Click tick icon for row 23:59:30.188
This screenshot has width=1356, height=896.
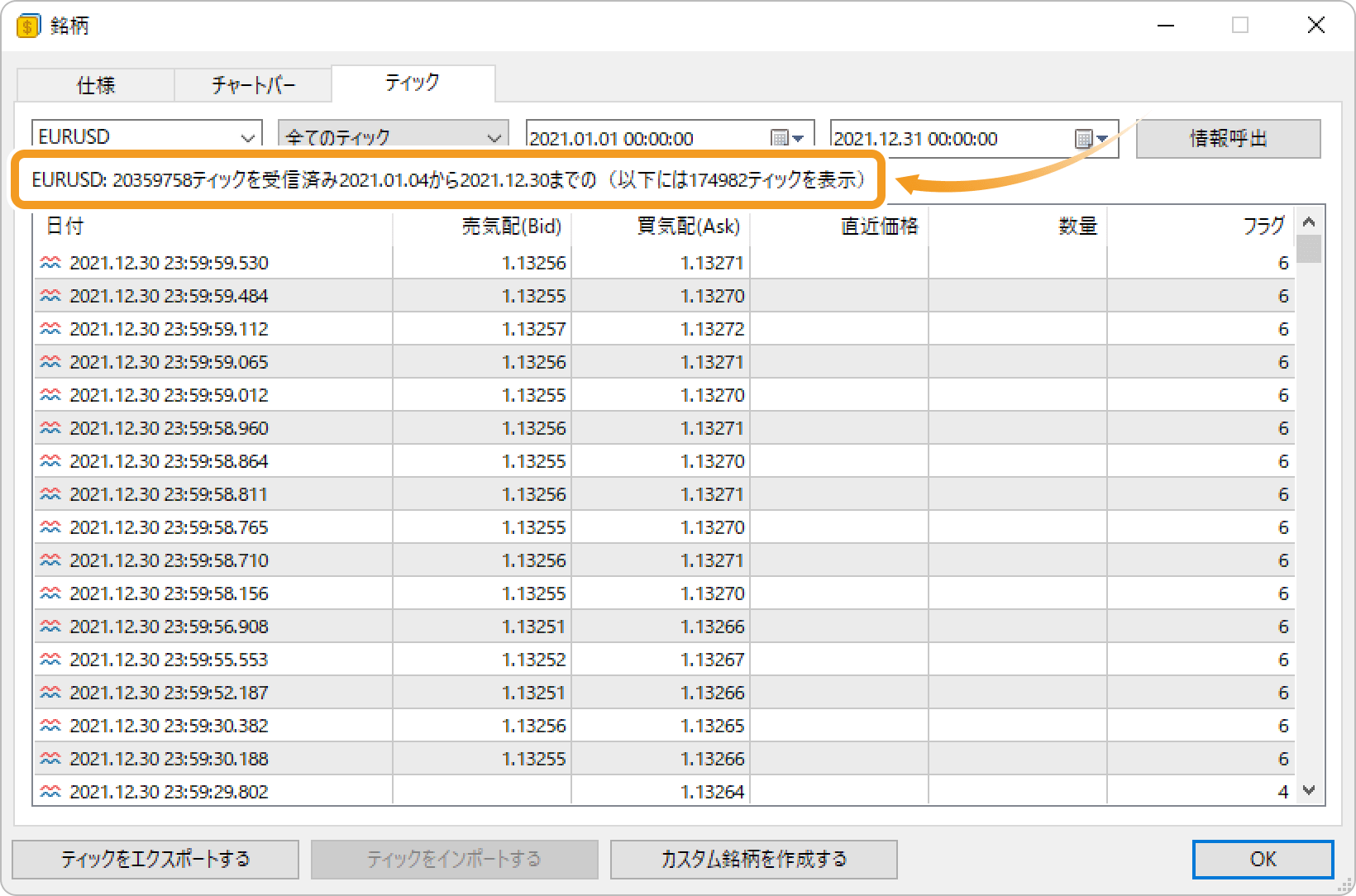click(x=50, y=759)
